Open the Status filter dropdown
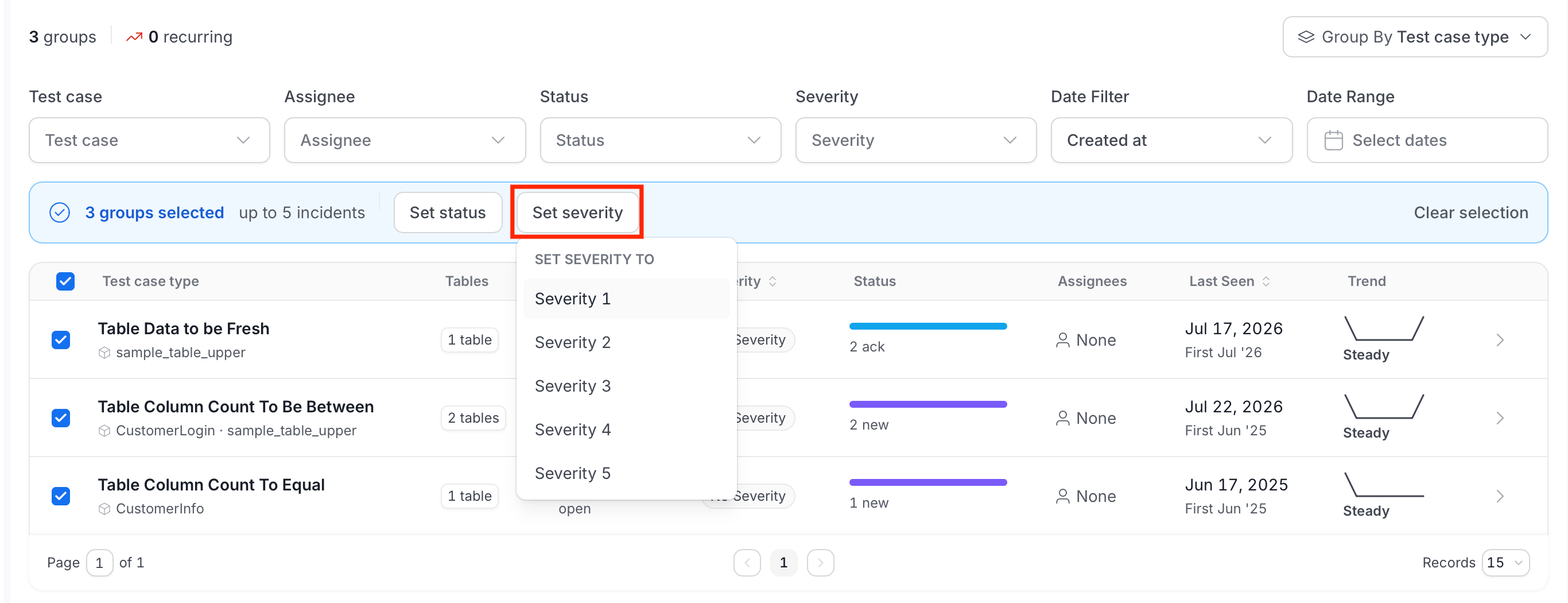Image resolution: width=1568 pixels, height=603 pixels. coord(661,140)
